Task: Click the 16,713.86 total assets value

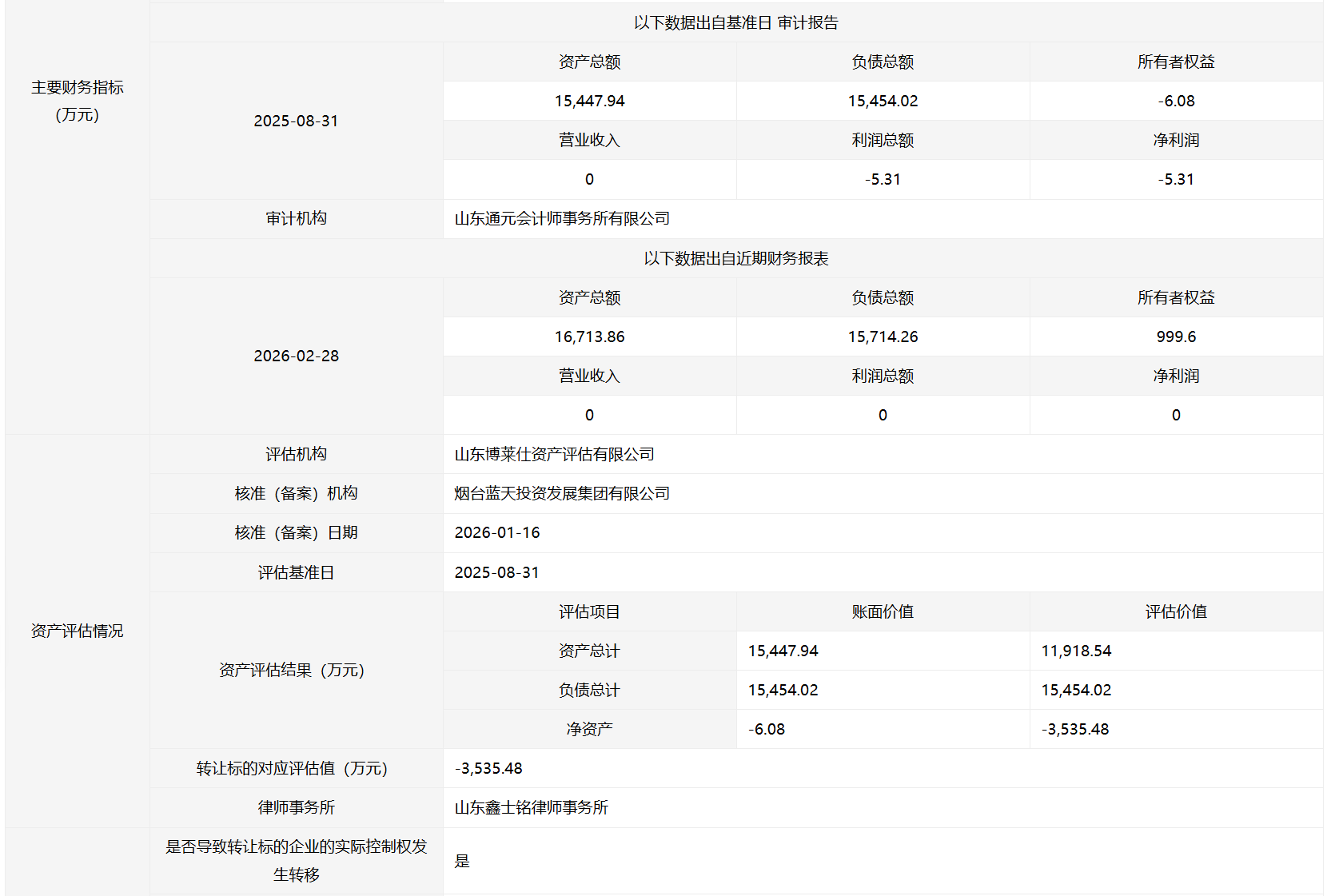Action: tap(589, 337)
